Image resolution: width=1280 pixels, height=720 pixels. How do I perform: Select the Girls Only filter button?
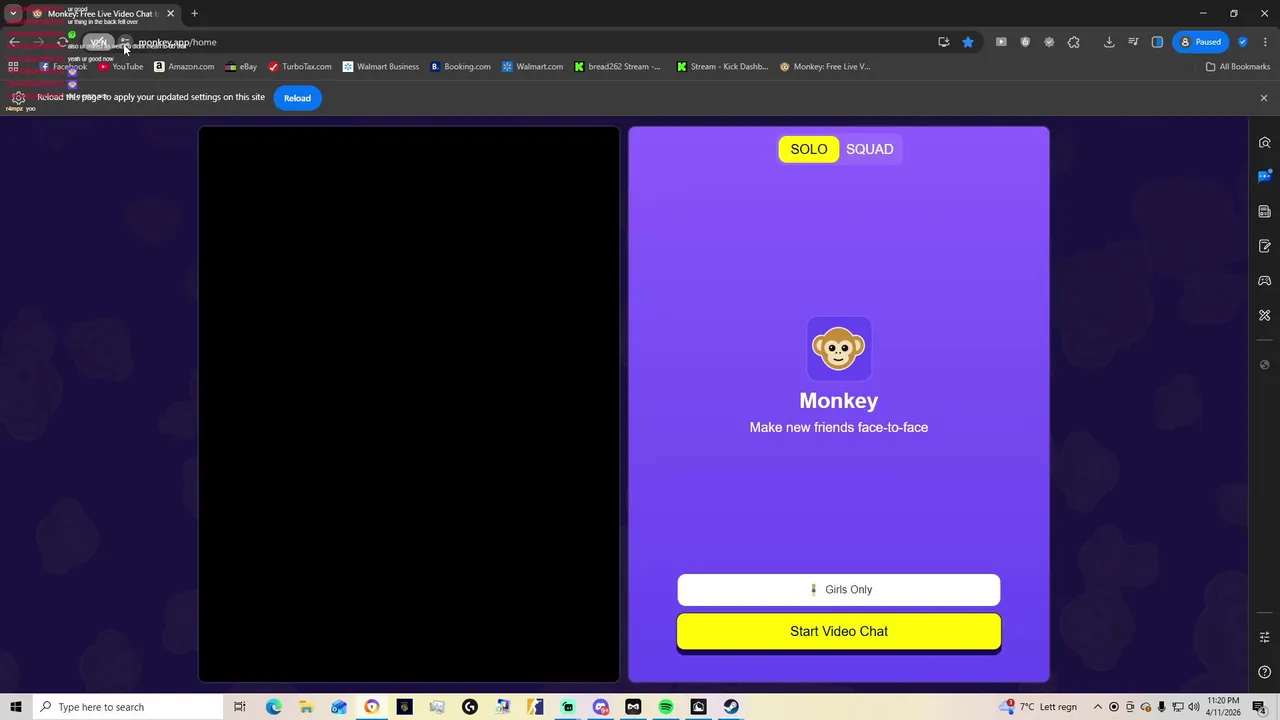838,590
